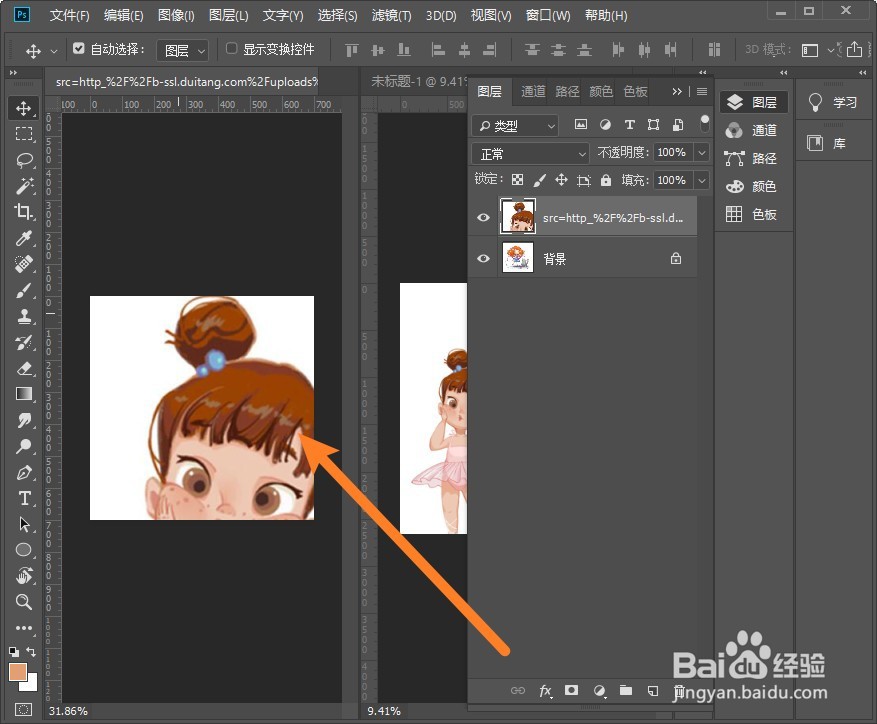Click the Add layer style fx icon
This screenshot has width=877, height=724.
(545, 691)
